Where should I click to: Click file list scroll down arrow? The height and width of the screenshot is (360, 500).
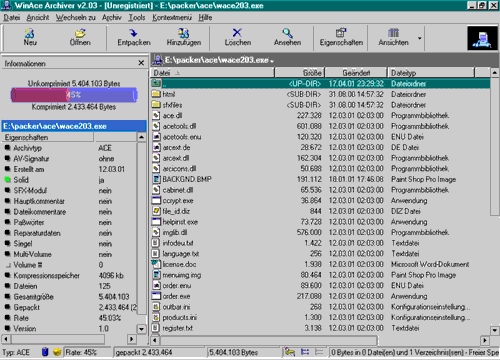coord(495,330)
